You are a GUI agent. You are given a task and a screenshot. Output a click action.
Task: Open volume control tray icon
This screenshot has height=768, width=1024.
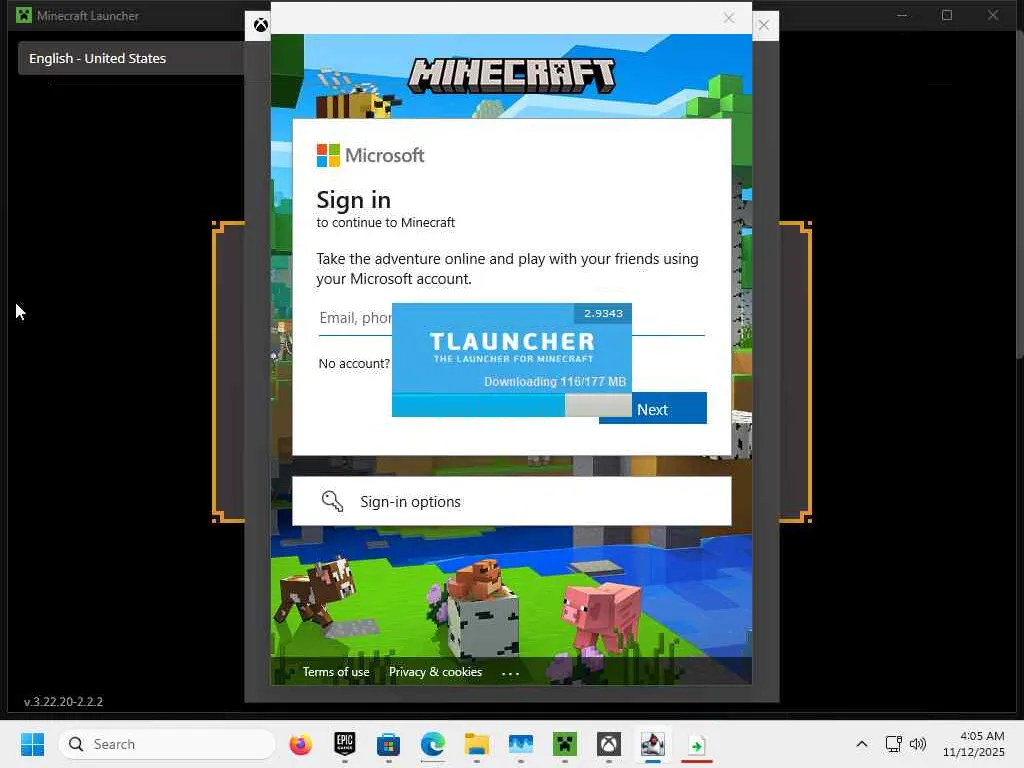(918, 744)
